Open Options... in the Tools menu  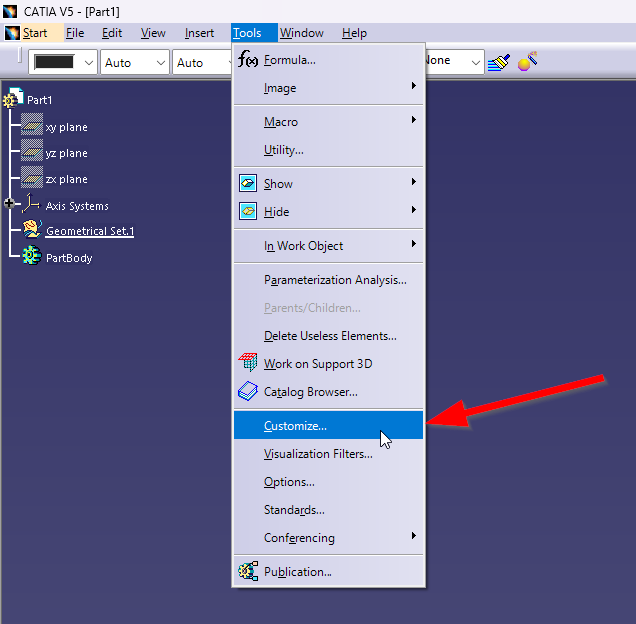tap(289, 482)
